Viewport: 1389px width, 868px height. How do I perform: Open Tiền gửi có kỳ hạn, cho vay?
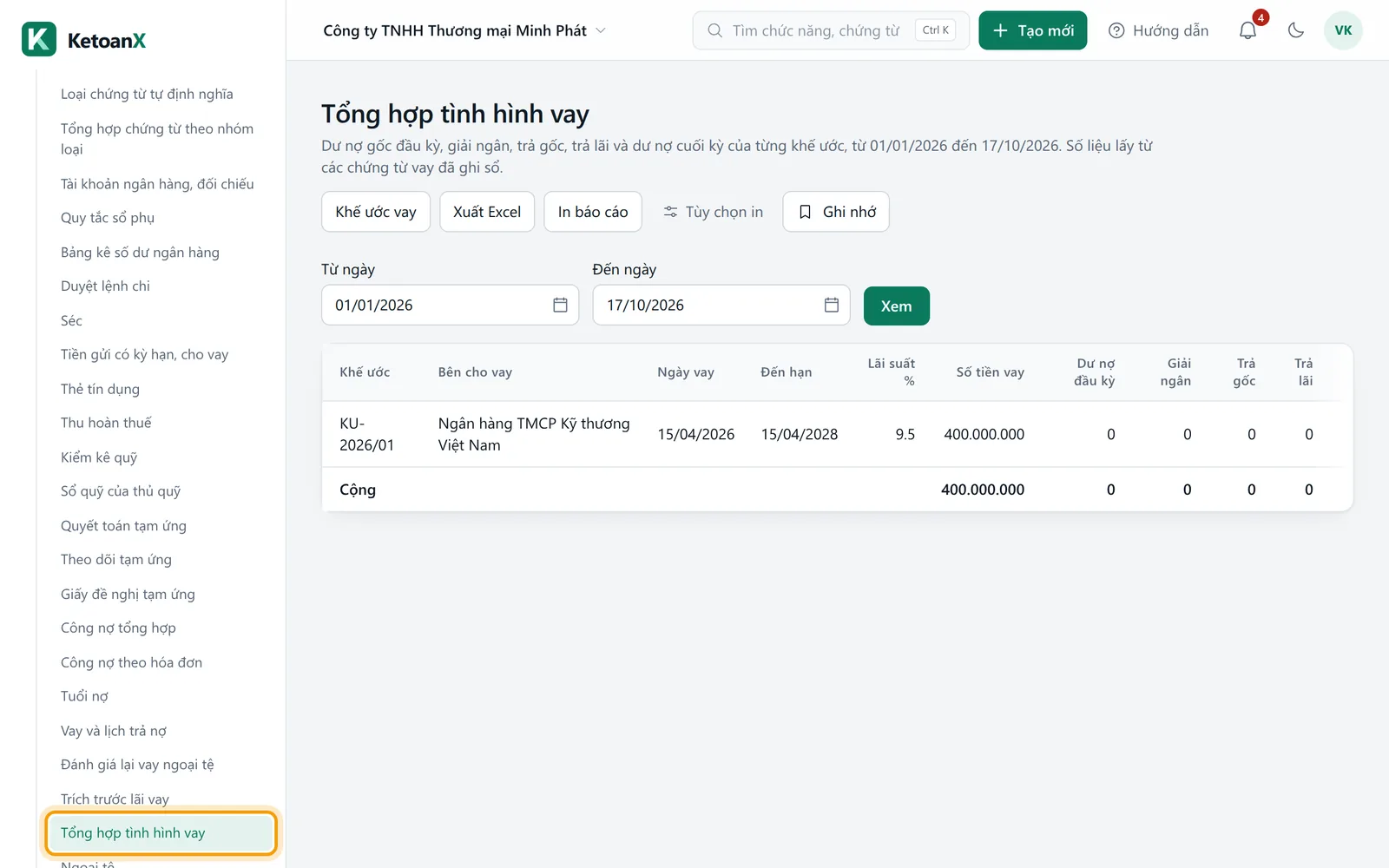(144, 354)
